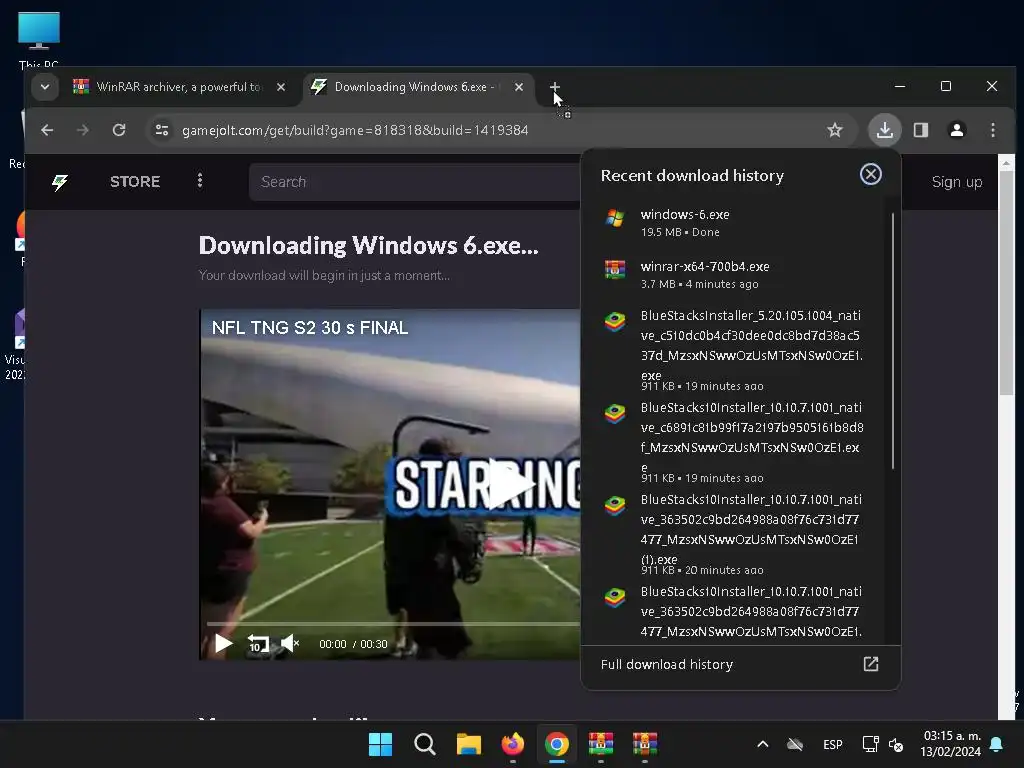1024x768 pixels.
Task: Open the Chrome side panel
Action: point(921,130)
